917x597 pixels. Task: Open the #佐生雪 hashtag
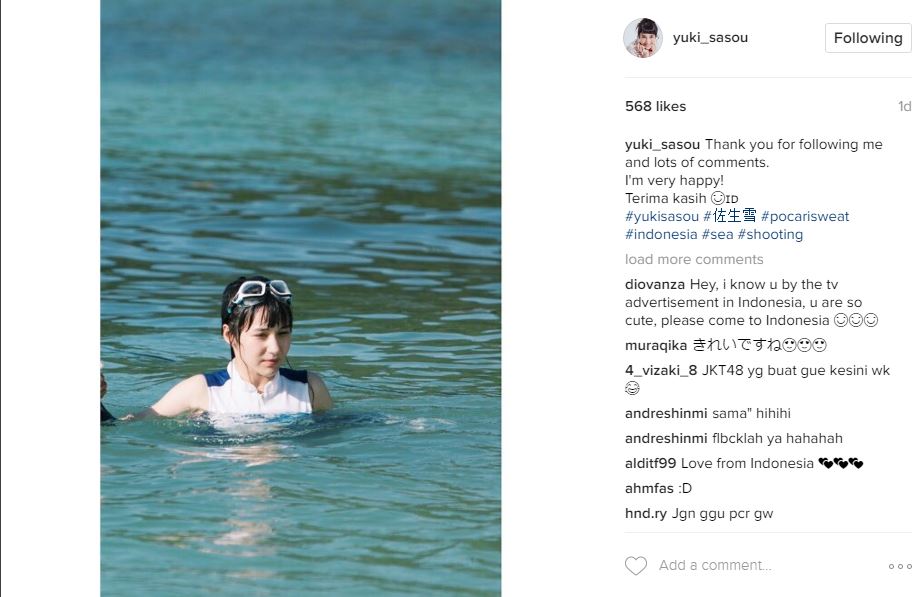[x=730, y=216]
